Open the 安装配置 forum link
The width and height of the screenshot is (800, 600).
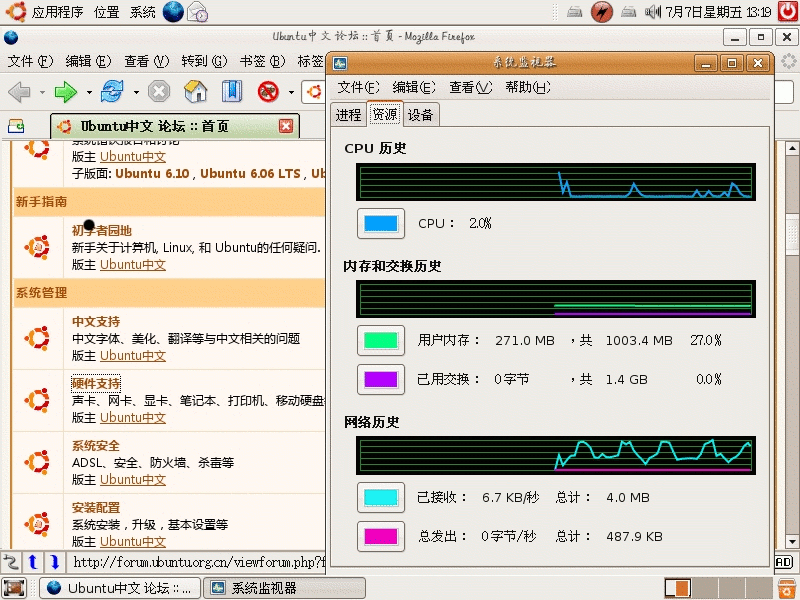click(96, 508)
